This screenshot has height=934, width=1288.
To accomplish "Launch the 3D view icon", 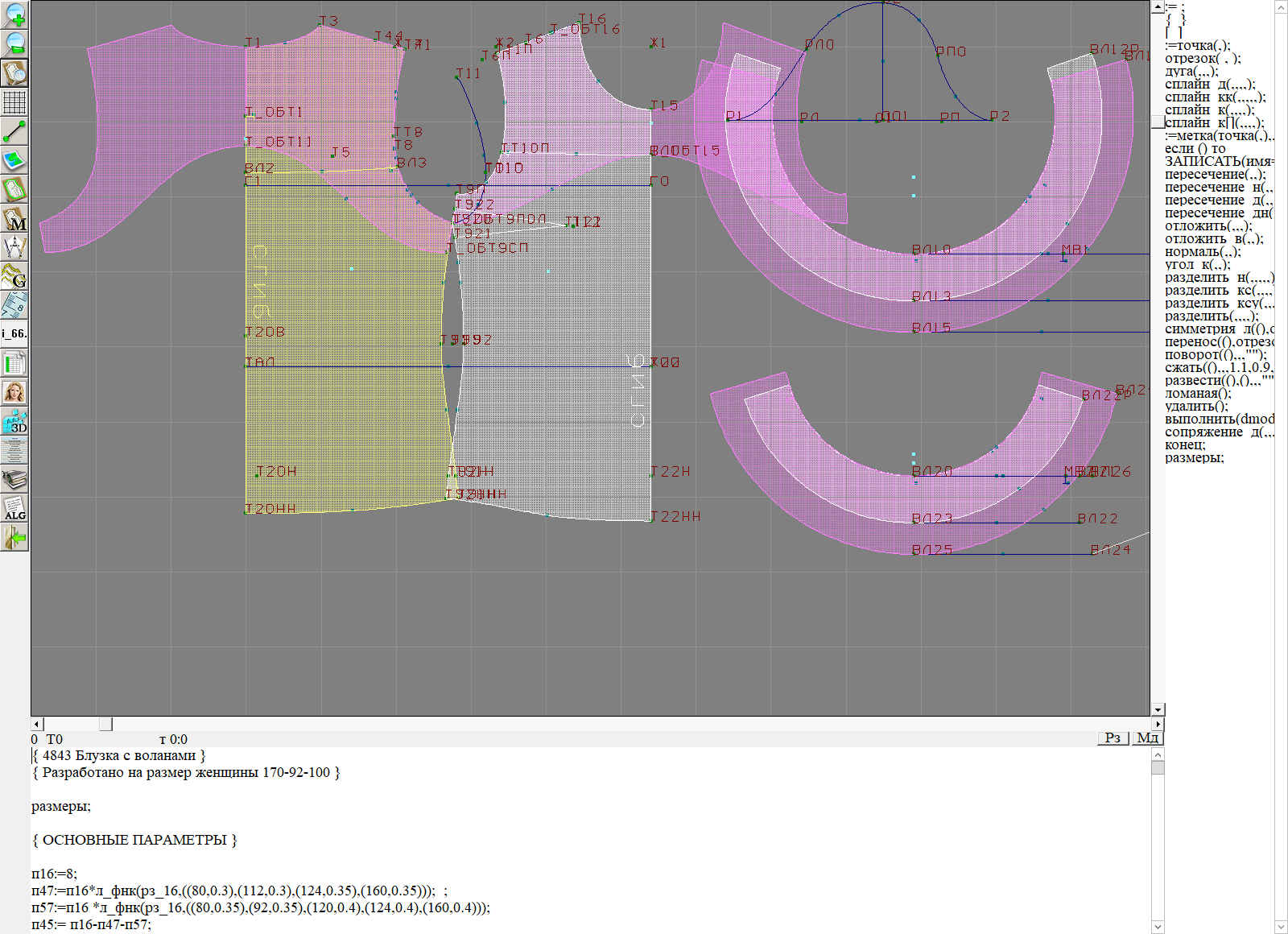I will [x=14, y=421].
